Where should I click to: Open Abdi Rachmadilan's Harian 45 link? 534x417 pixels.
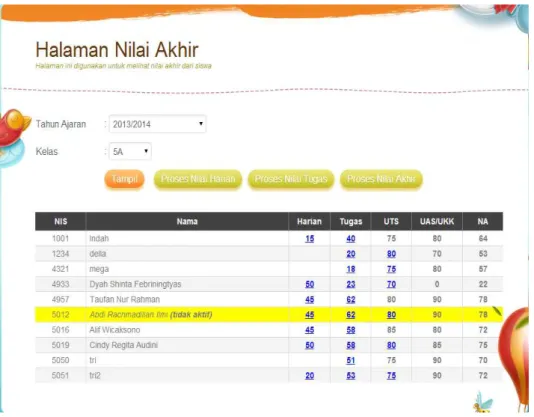point(310,315)
